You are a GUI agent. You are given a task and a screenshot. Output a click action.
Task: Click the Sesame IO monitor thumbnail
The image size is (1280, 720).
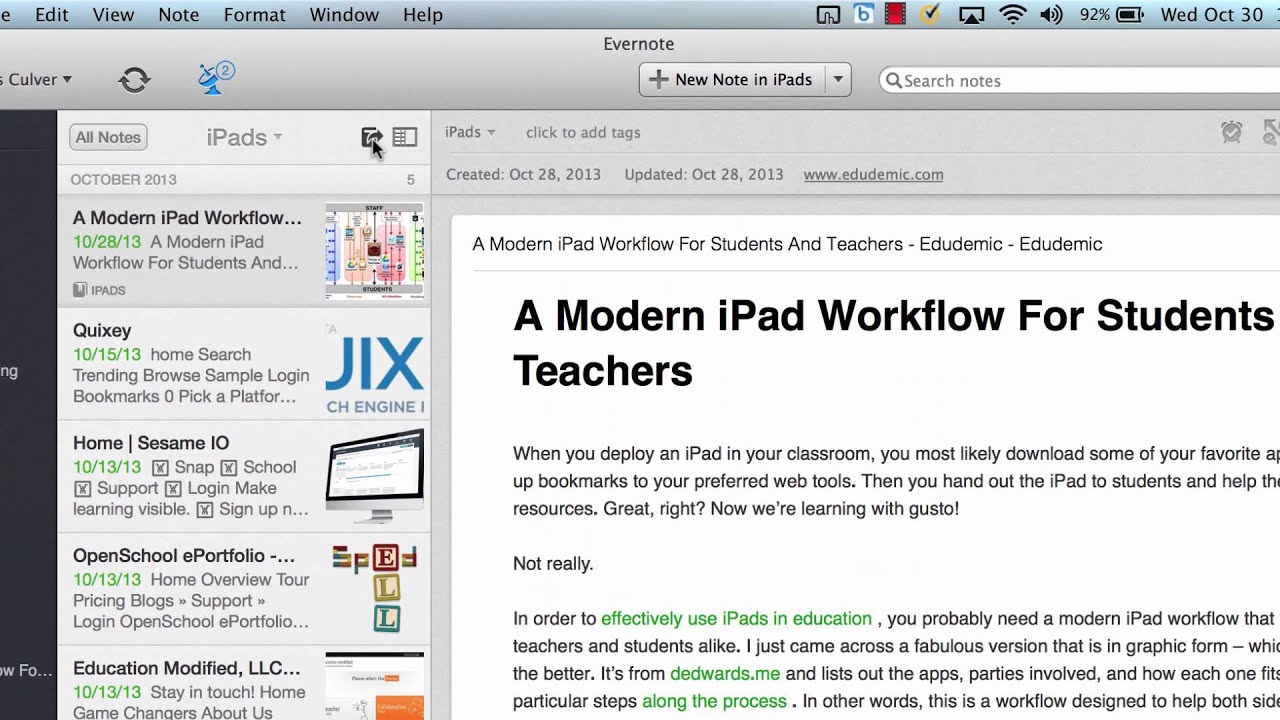click(375, 476)
